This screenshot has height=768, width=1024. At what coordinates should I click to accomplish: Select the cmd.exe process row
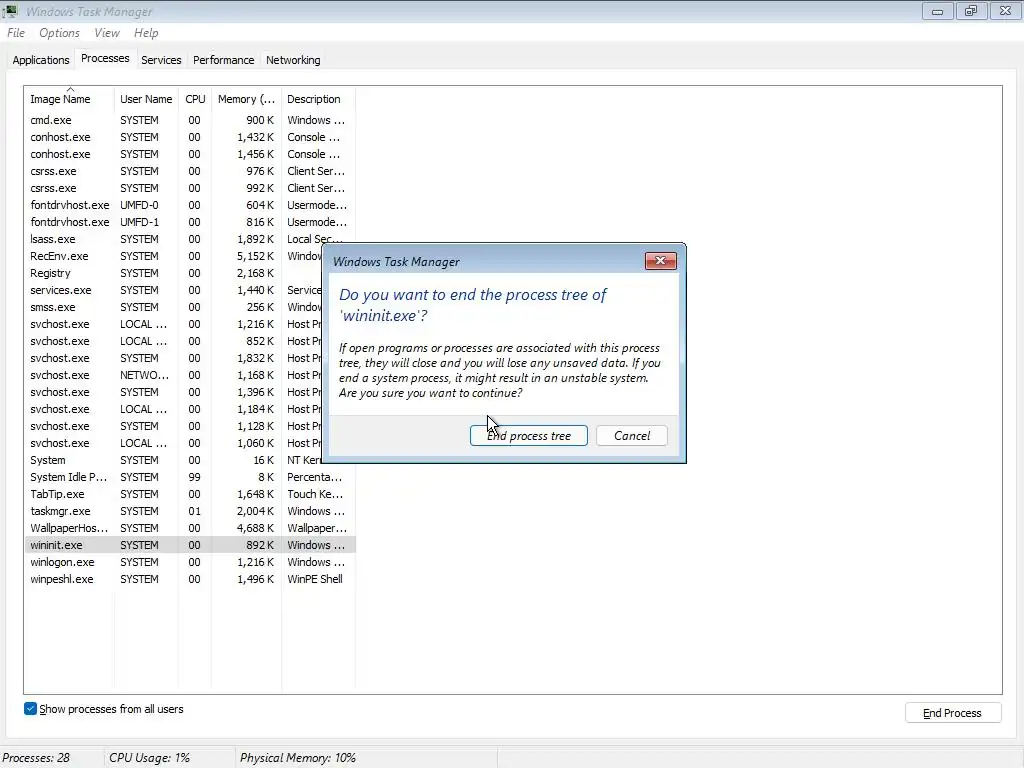[x=190, y=120]
